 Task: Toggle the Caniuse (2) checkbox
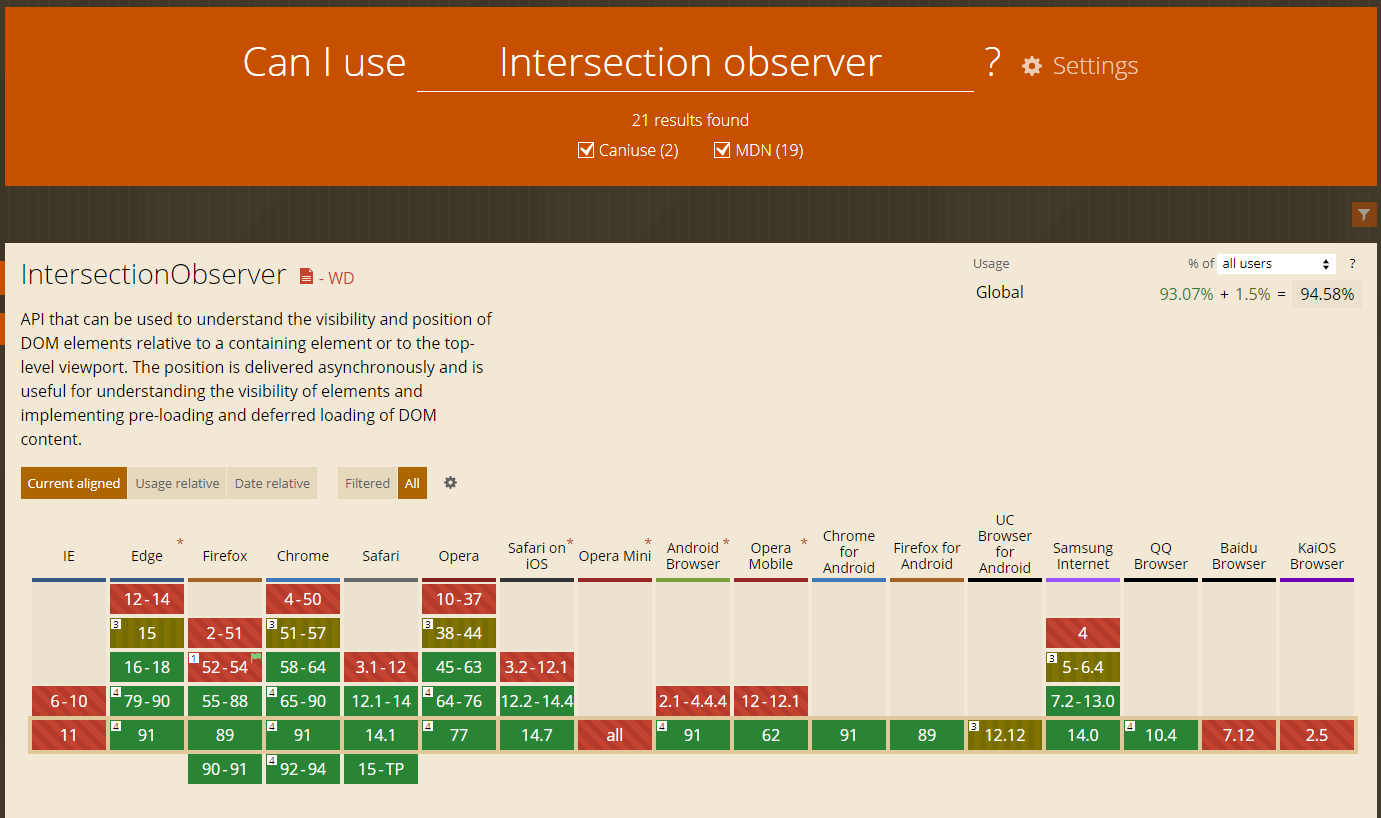[x=586, y=150]
